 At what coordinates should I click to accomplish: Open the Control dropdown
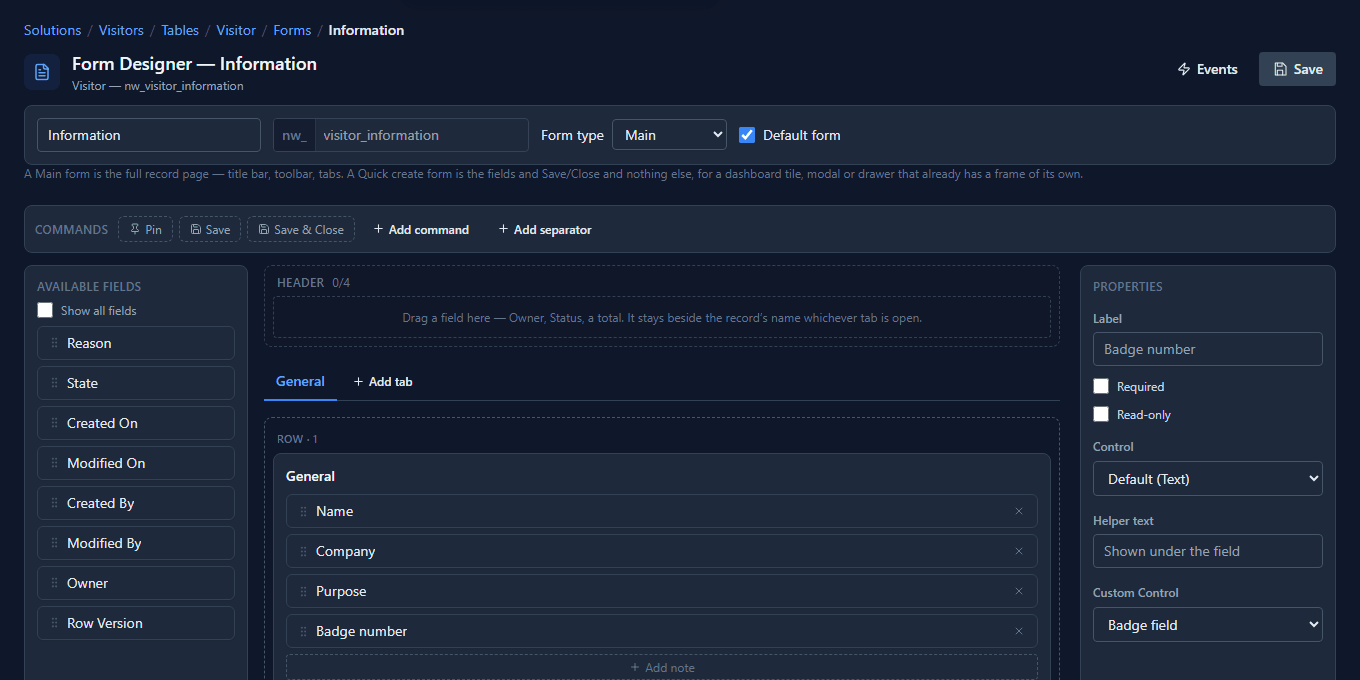pos(1208,479)
